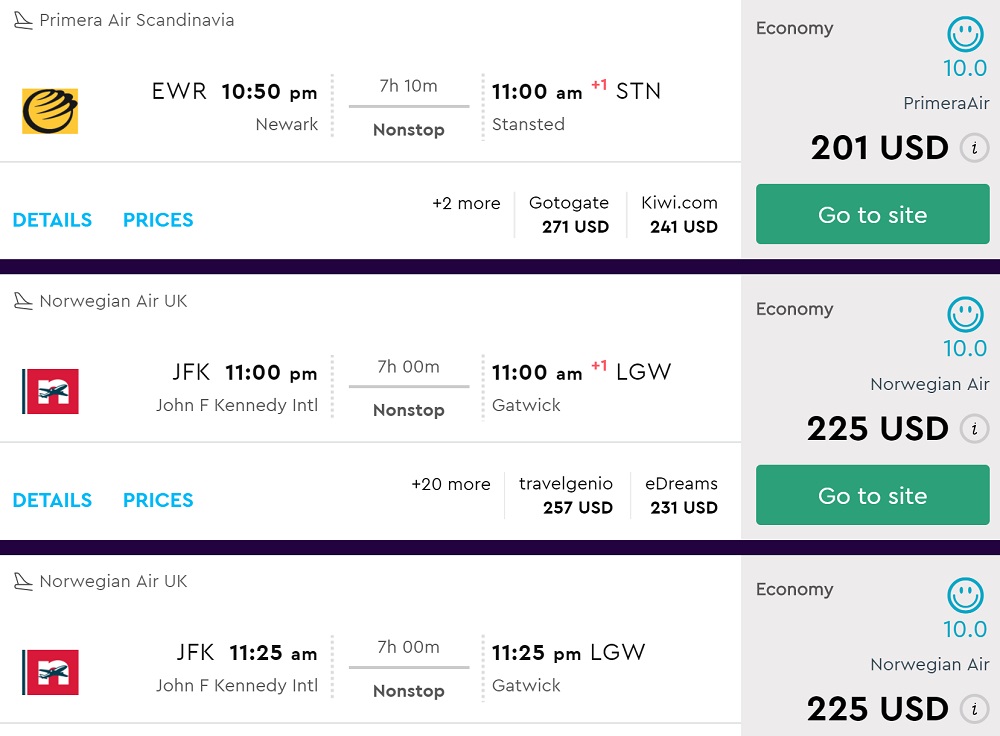Click the plane icon next to Primera Air Scandinavia
The height and width of the screenshot is (736, 1000).
[22, 20]
